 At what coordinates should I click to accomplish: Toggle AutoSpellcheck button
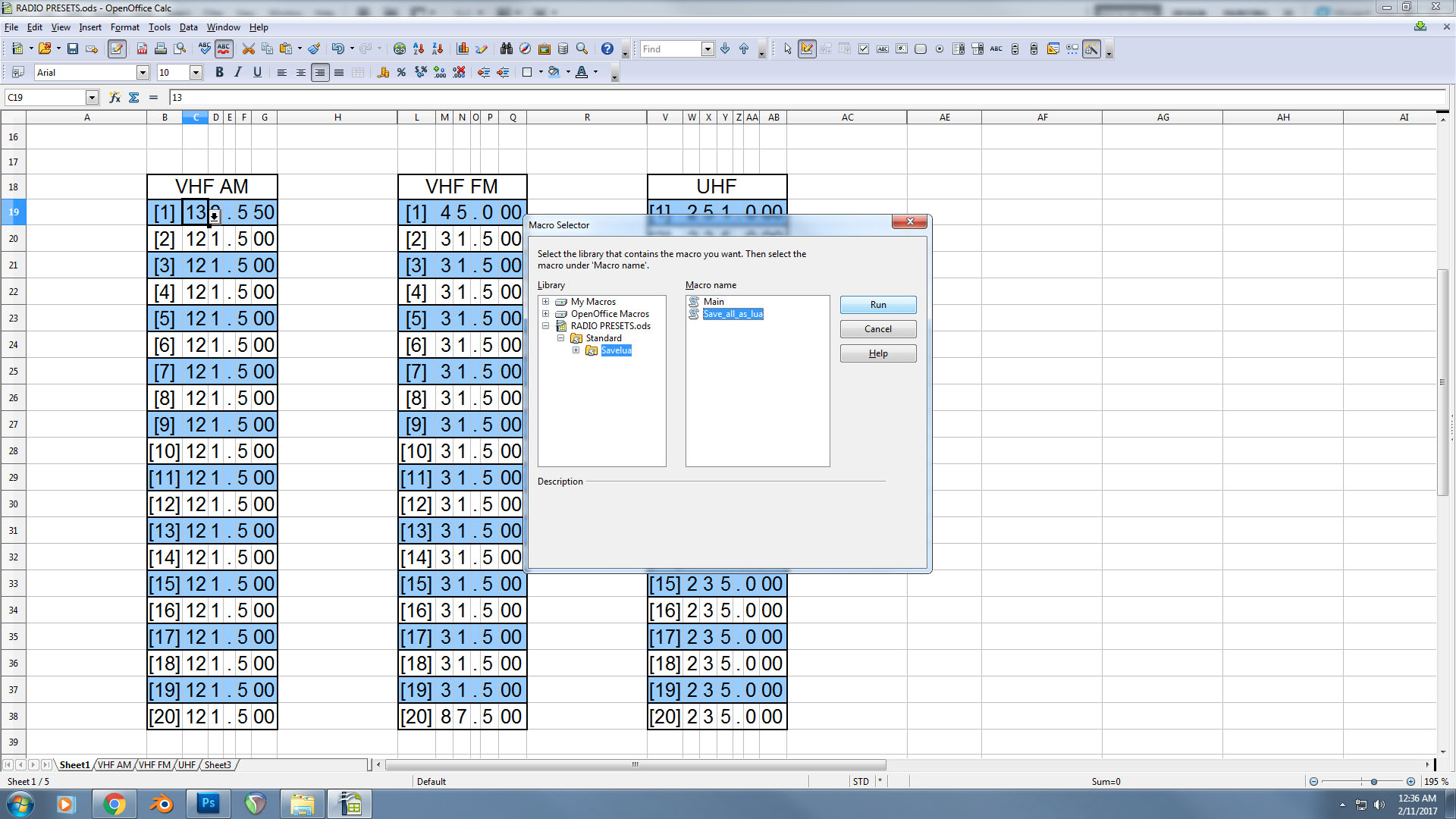(x=224, y=49)
